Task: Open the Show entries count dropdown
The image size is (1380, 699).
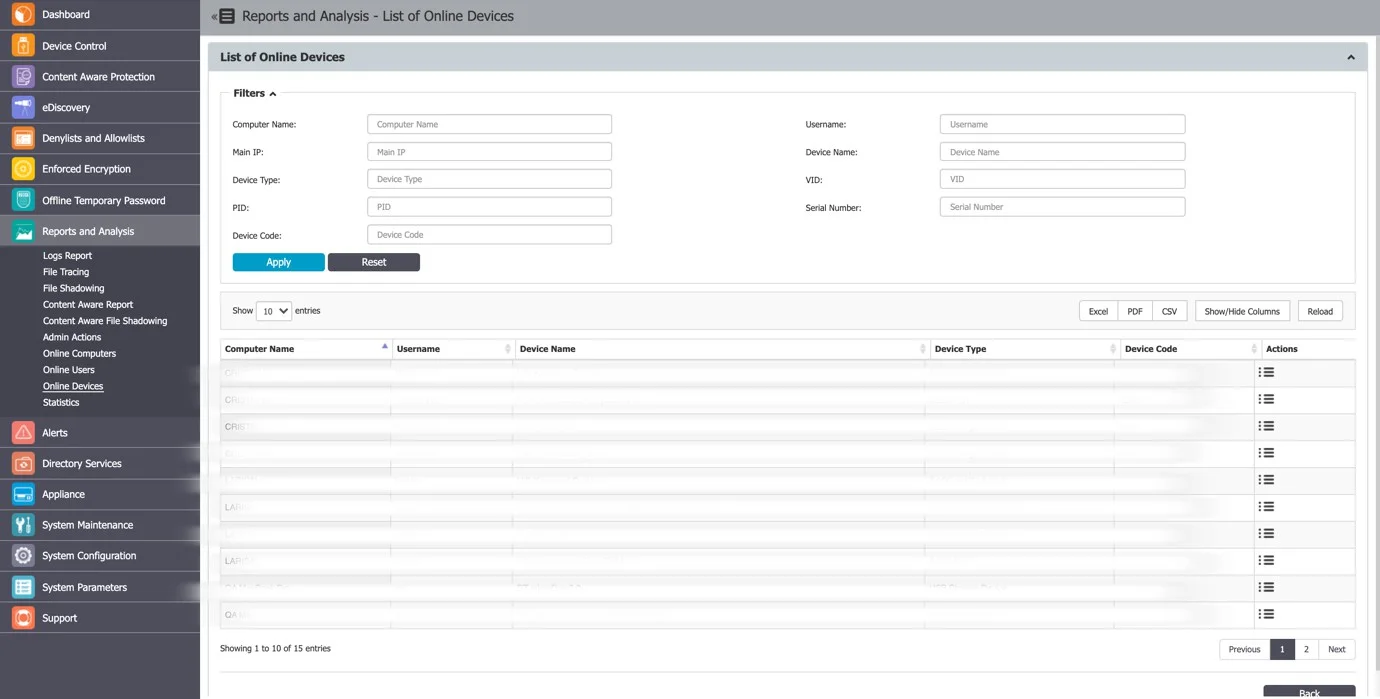Action: [274, 311]
